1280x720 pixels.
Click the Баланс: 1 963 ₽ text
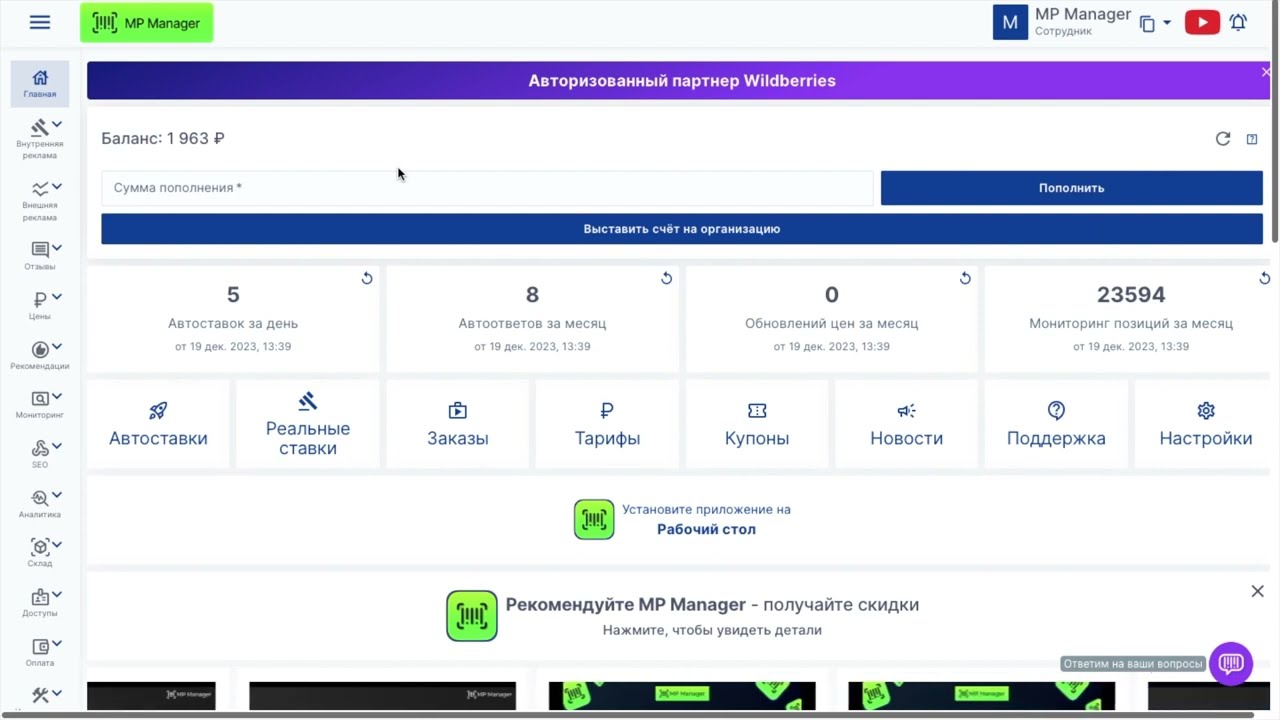163,139
